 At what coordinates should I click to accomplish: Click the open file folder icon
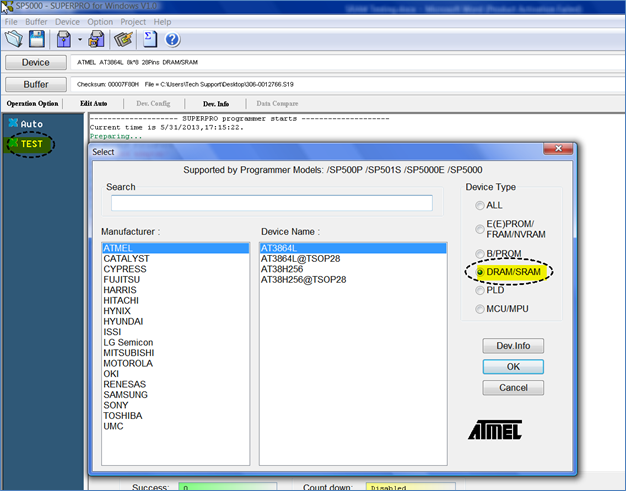tap(14, 39)
